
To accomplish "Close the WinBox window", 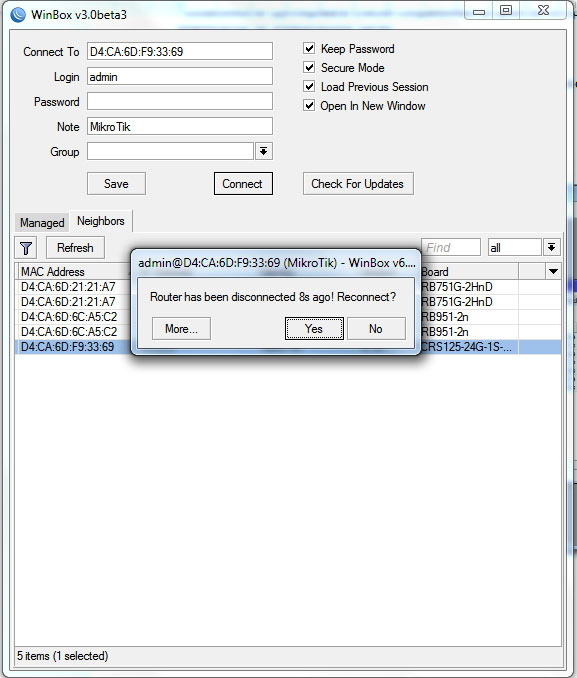I will pos(543,10).
